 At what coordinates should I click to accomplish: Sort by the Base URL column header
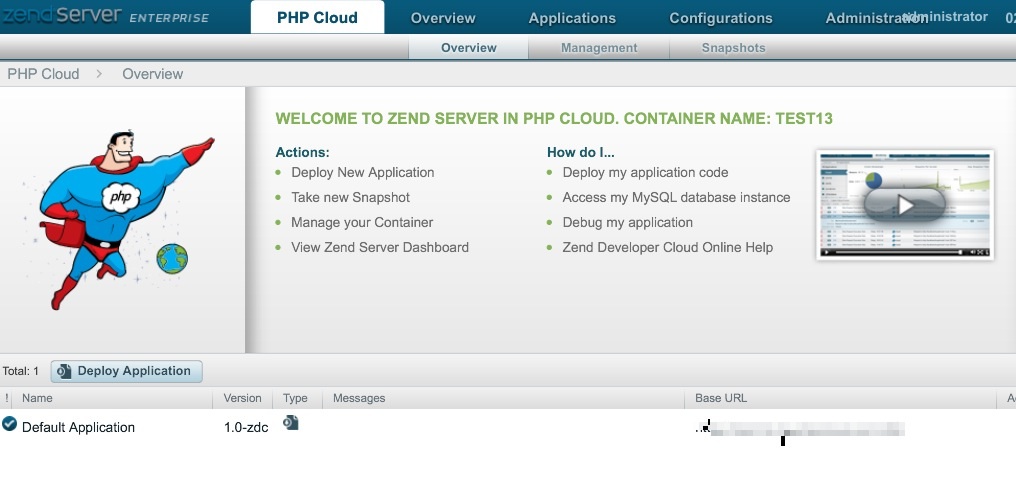(x=721, y=398)
